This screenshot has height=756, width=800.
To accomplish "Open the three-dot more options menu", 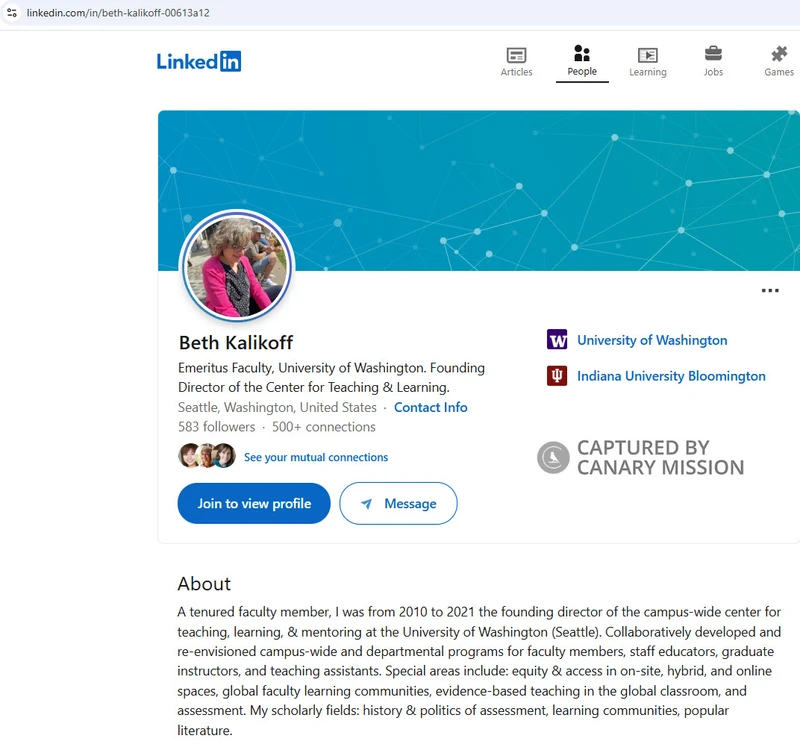I will 770,290.
